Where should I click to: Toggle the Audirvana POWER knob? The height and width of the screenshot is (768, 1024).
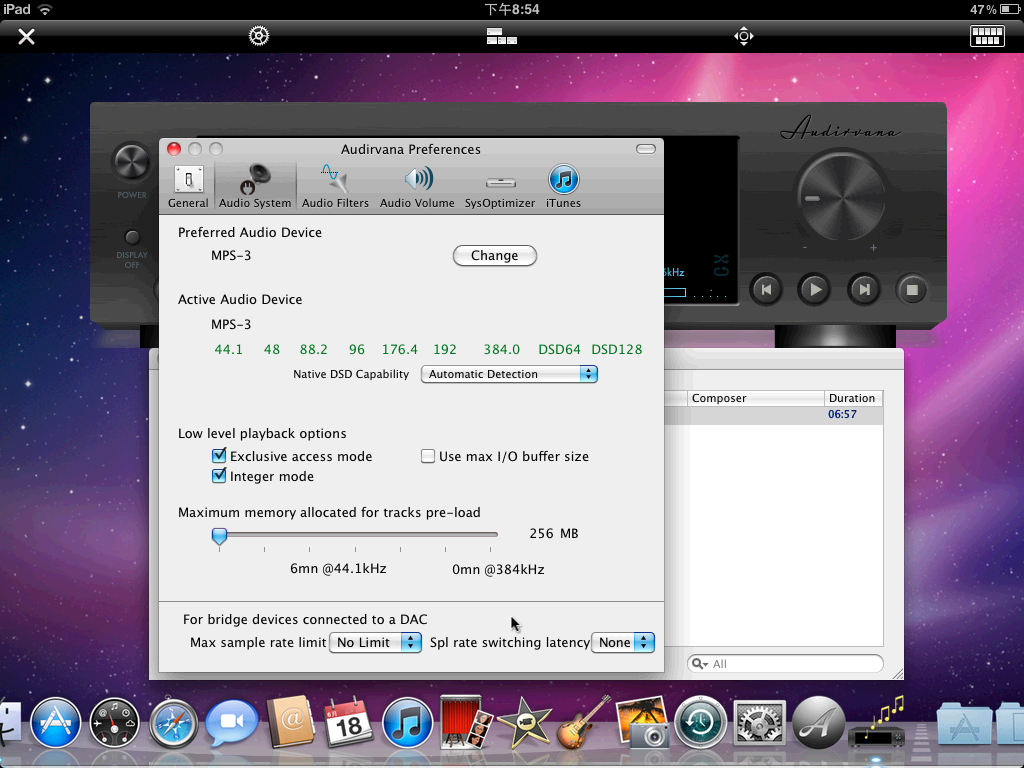tap(132, 162)
